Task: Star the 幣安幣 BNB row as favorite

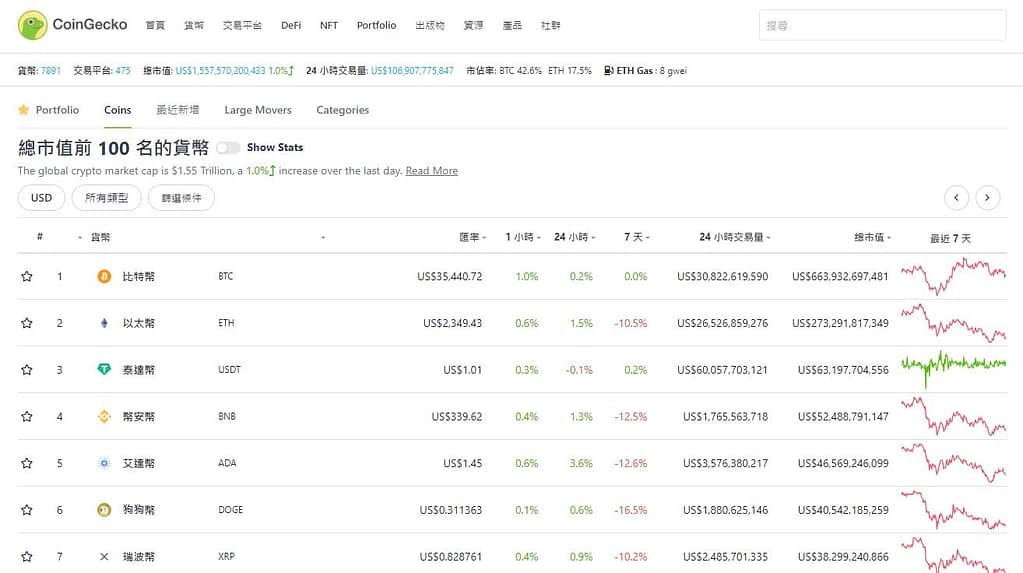Action: pos(27,416)
